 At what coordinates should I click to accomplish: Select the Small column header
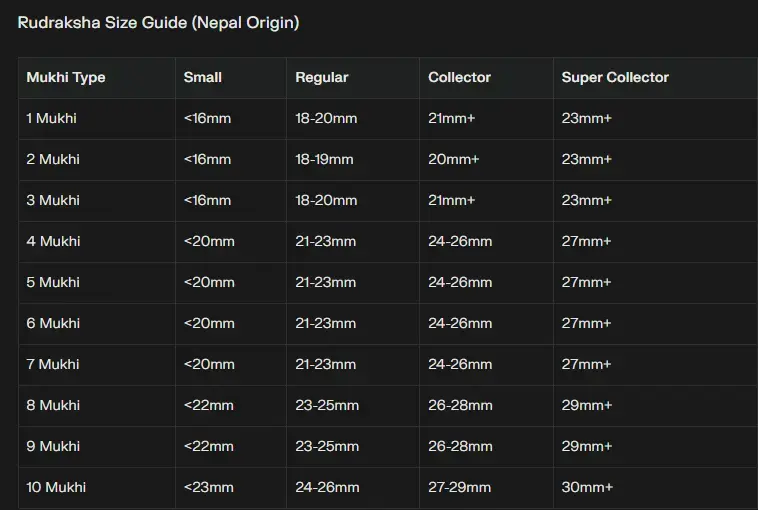pos(203,77)
